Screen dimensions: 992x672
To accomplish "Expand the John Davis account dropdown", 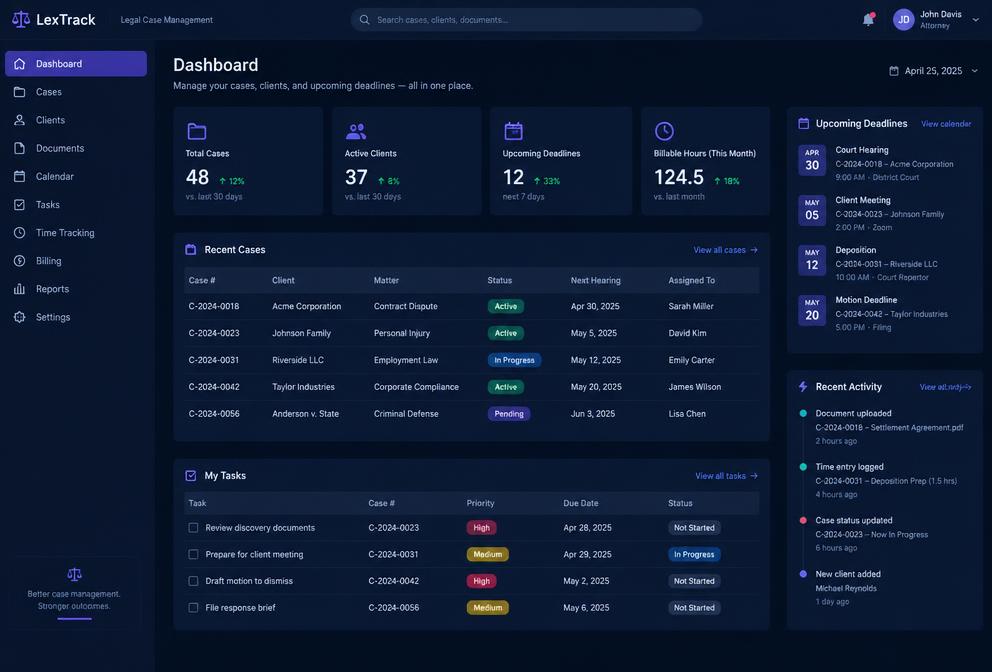I will [976, 20].
